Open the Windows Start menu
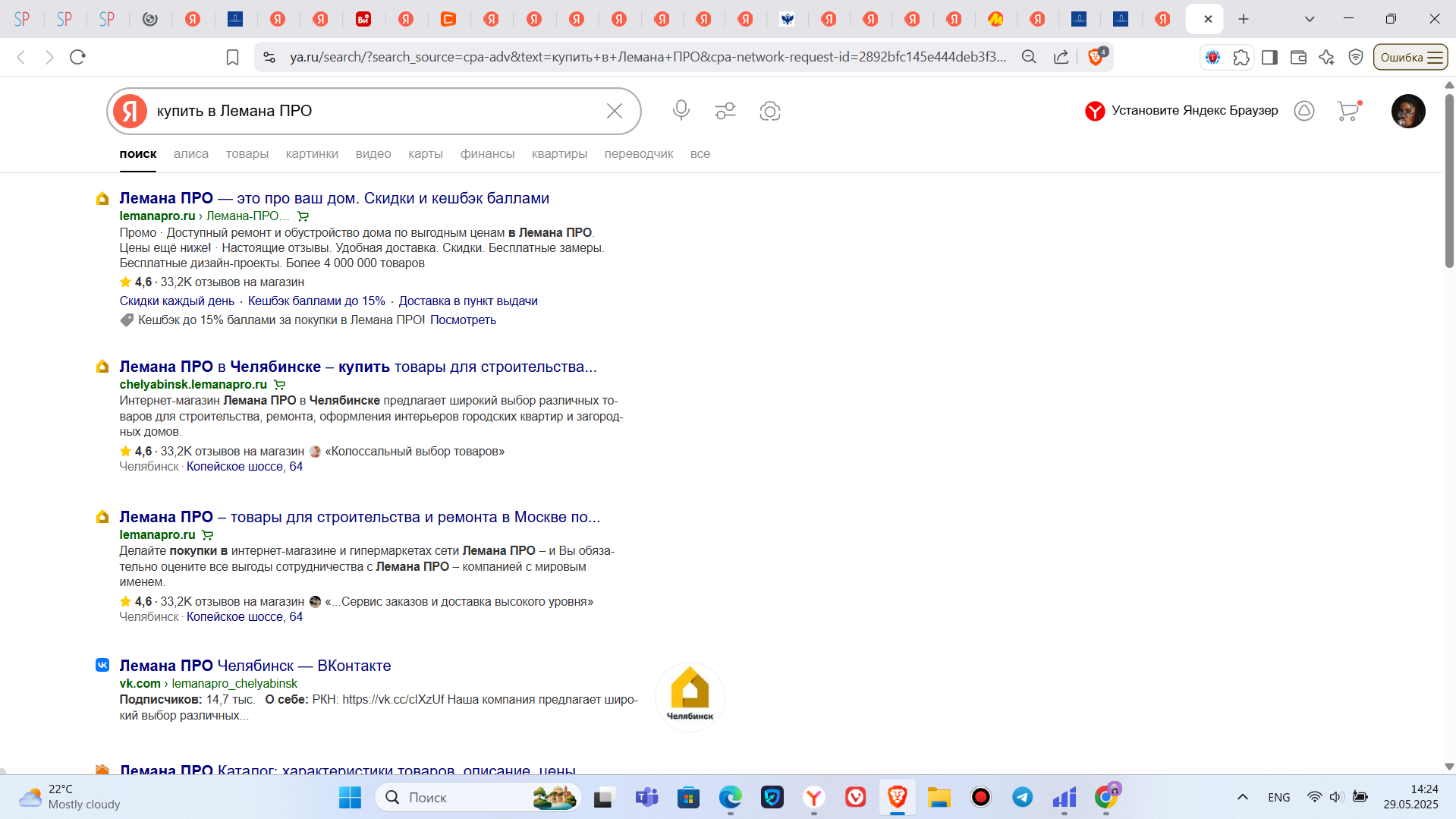 (x=350, y=797)
